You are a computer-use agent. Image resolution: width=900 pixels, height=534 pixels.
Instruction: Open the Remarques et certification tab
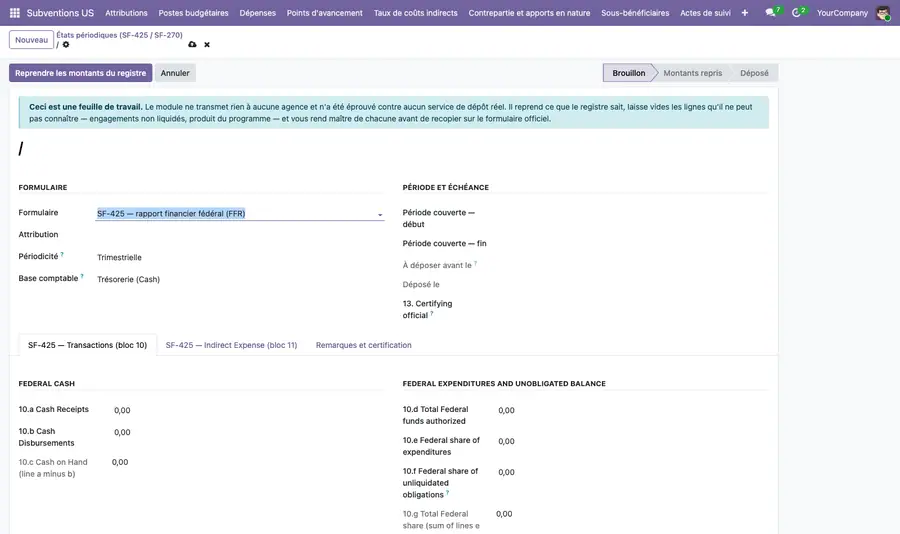pos(363,345)
